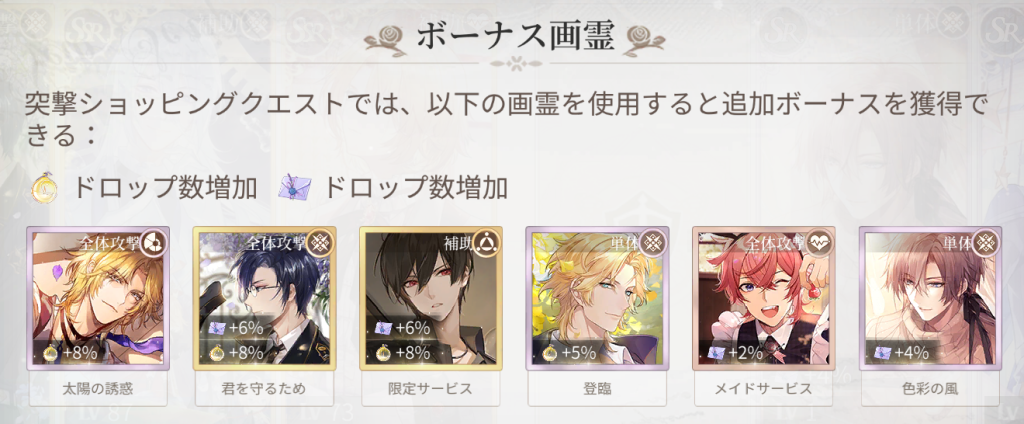
Task: Open the 色彩の風 card portrait
Action: [x=930, y=299]
